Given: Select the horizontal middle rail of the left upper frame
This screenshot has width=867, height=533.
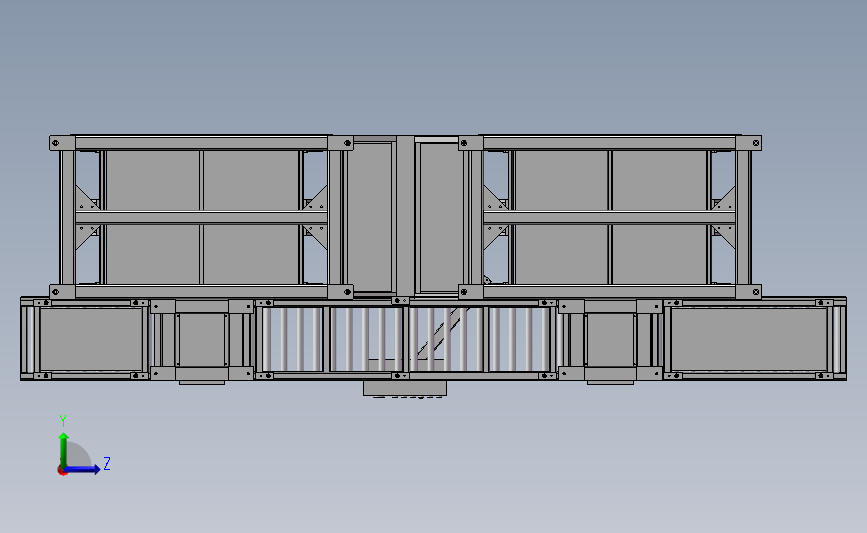Looking at the screenshot, I should tap(201, 217).
